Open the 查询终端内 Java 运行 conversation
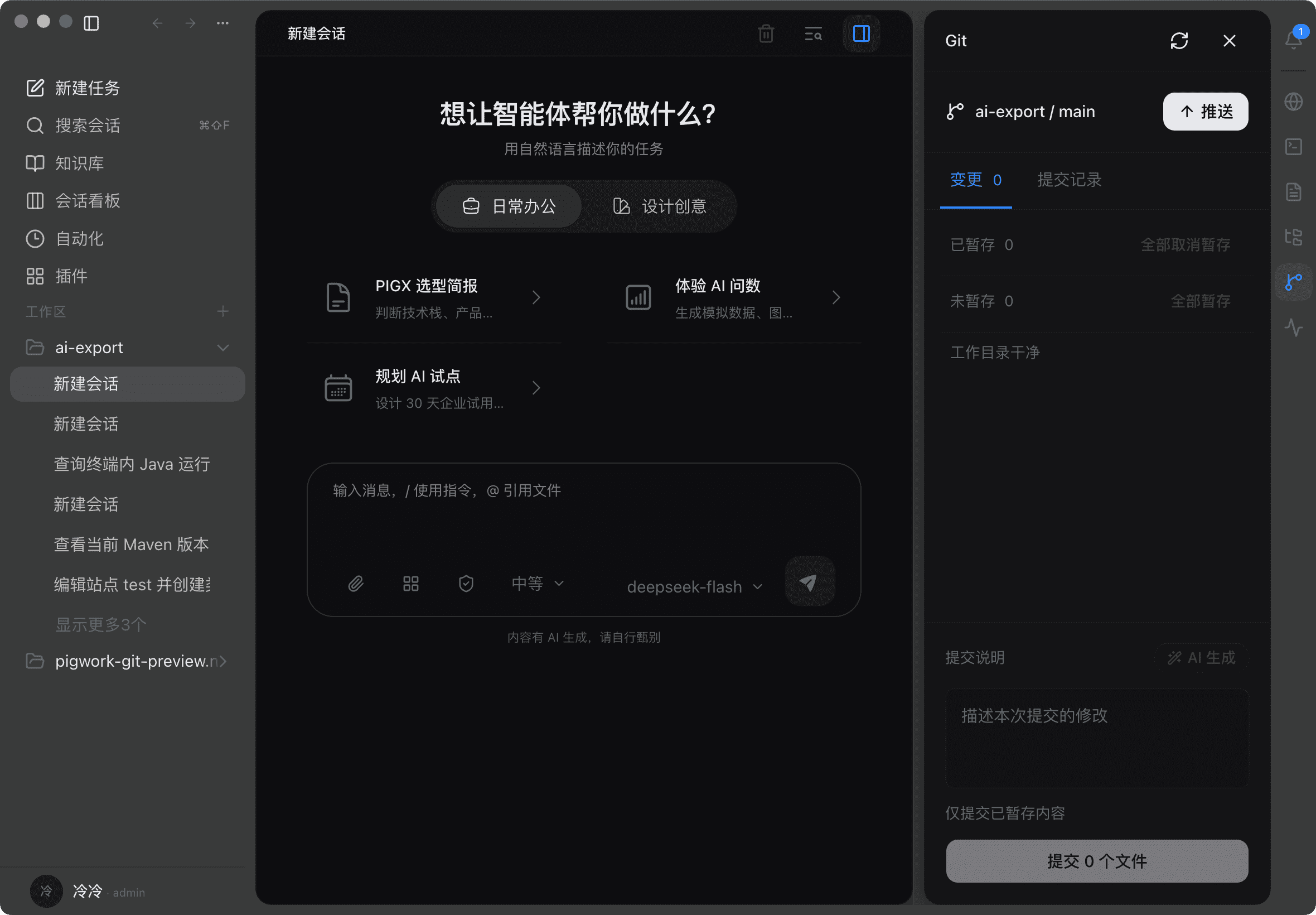 (131, 464)
